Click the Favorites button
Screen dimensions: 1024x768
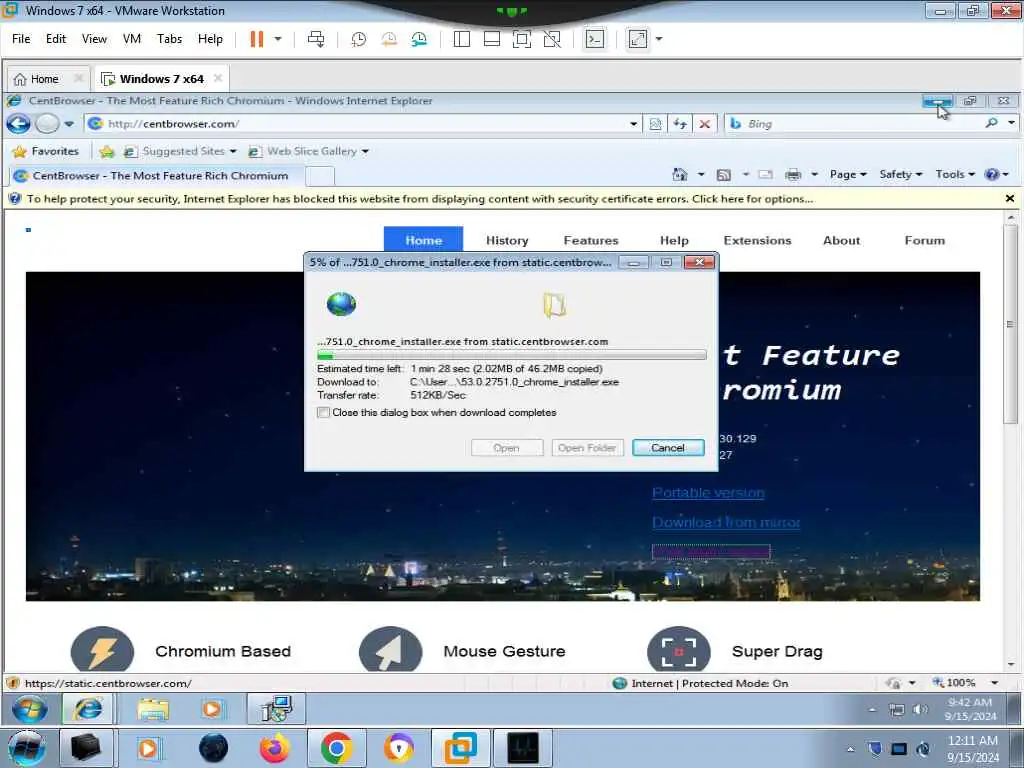click(x=46, y=152)
